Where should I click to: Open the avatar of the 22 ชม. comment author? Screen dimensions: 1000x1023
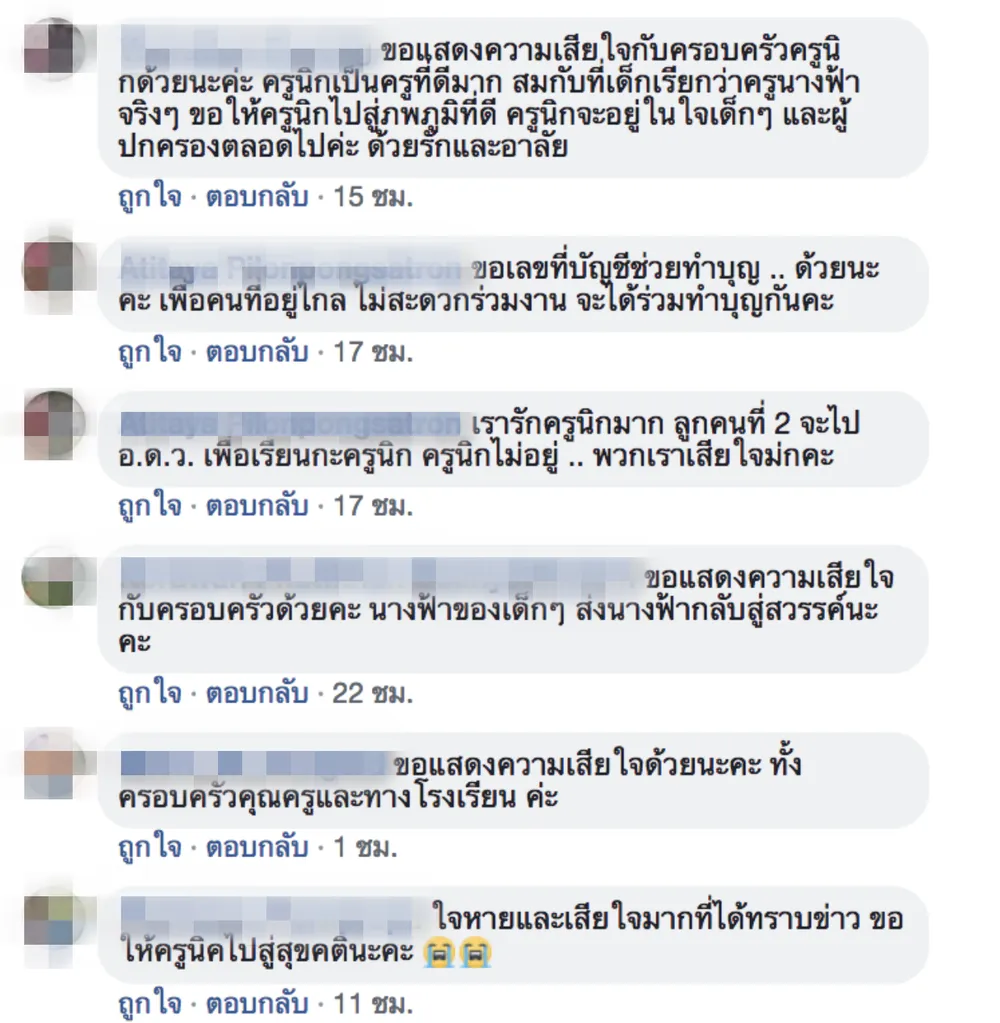[55, 579]
